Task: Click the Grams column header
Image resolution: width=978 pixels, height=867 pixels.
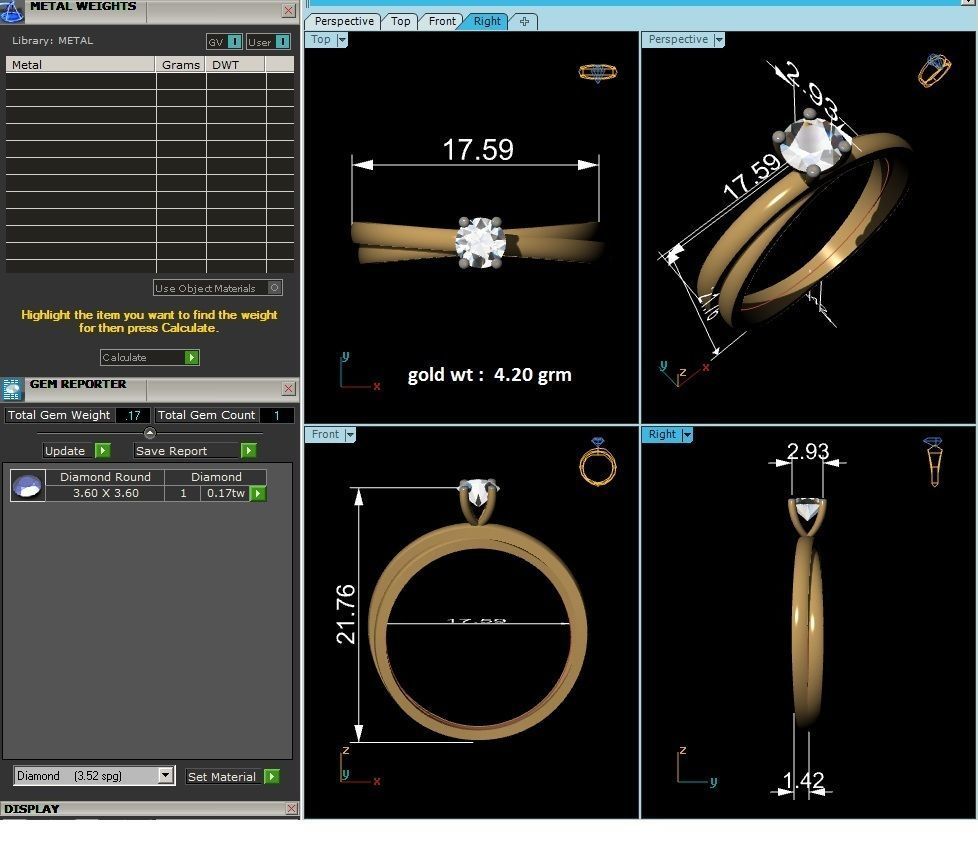Action: point(180,64)
